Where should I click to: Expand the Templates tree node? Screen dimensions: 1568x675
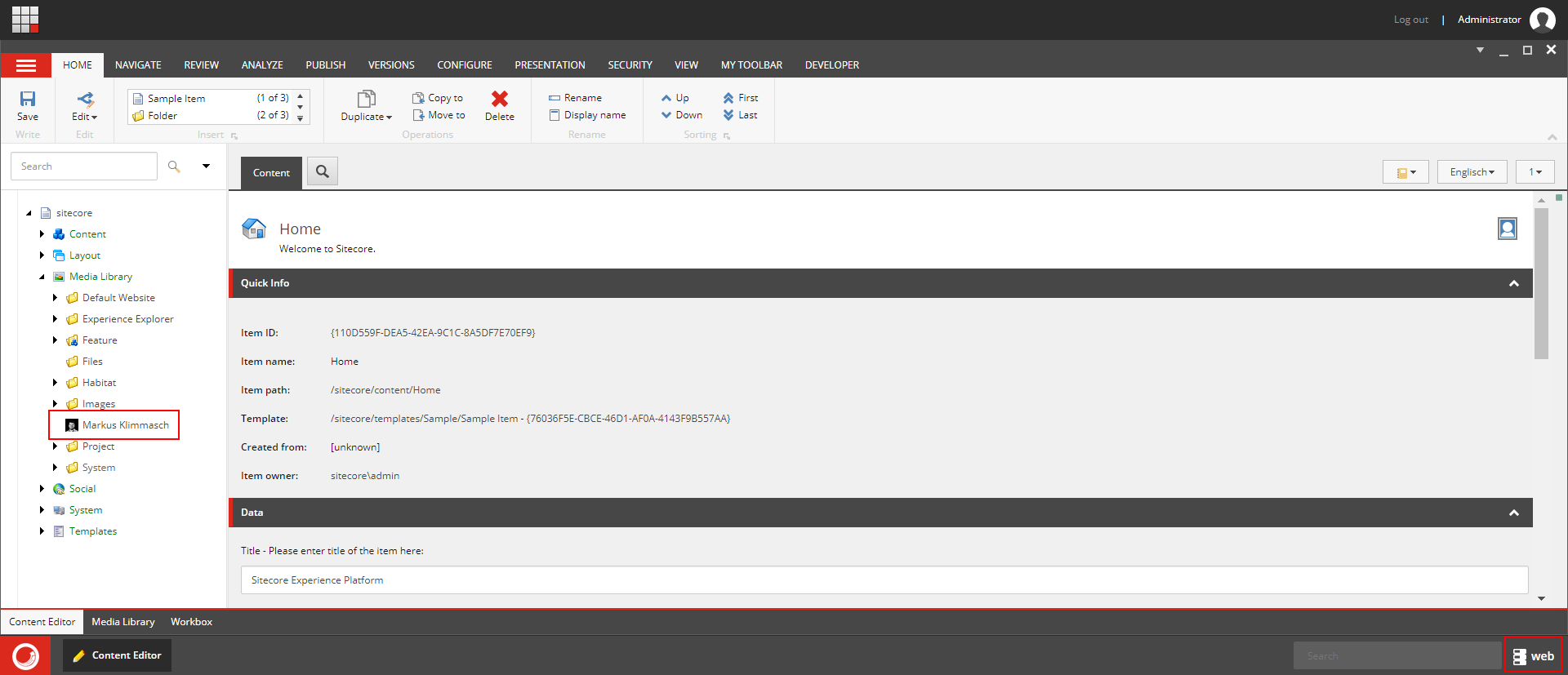[x=42, y=531]
